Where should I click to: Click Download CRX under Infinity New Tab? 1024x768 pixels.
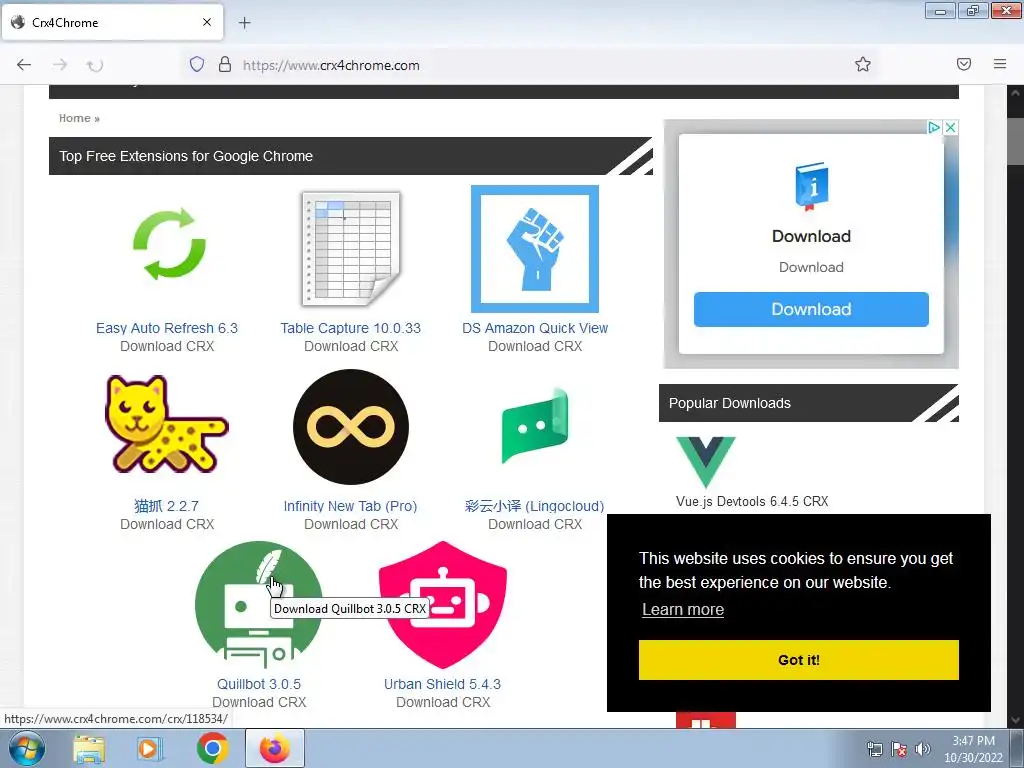click(x=351, y=524)
